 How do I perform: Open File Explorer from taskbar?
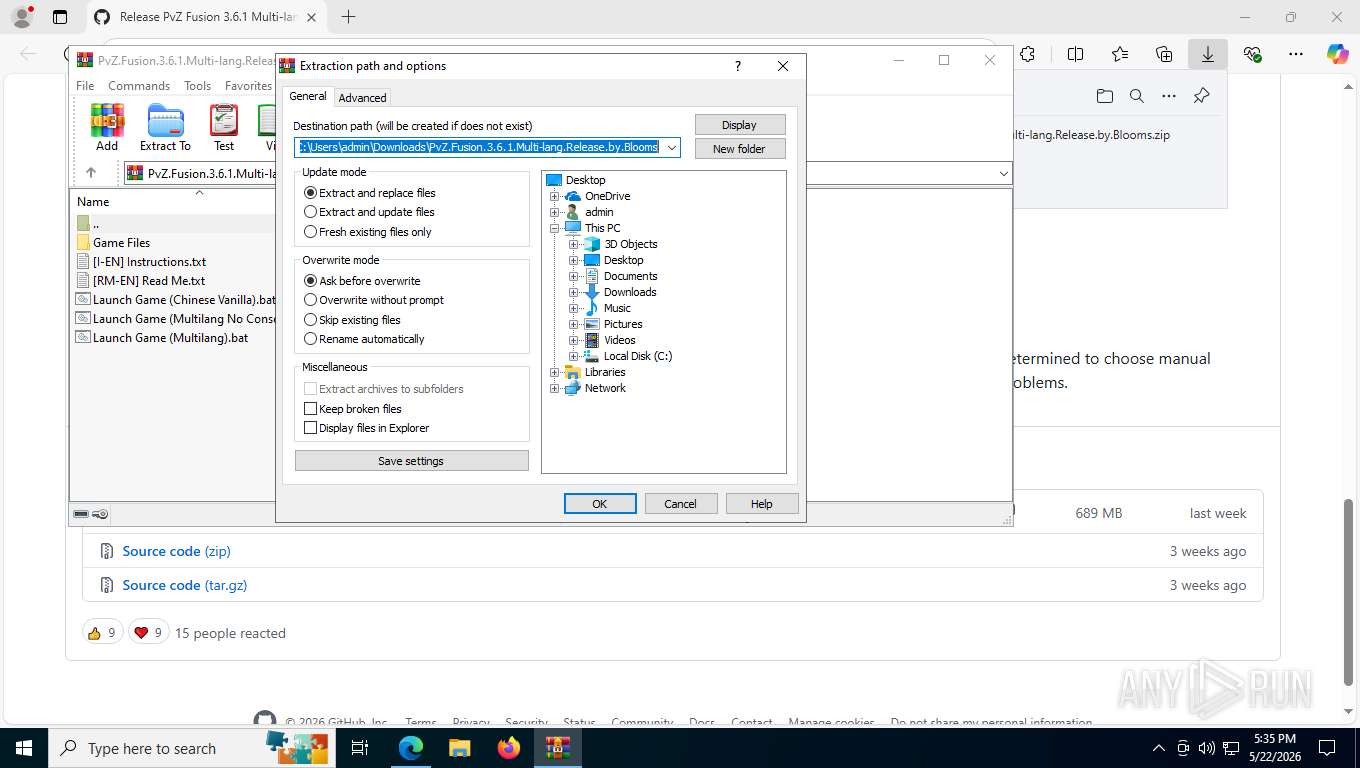459,748
